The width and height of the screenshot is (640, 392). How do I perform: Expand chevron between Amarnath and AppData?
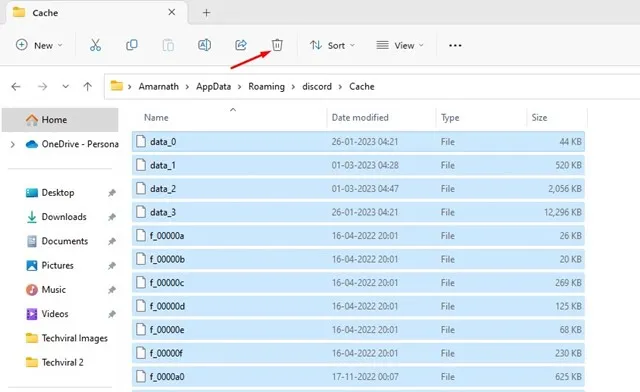tap(187, 87)
